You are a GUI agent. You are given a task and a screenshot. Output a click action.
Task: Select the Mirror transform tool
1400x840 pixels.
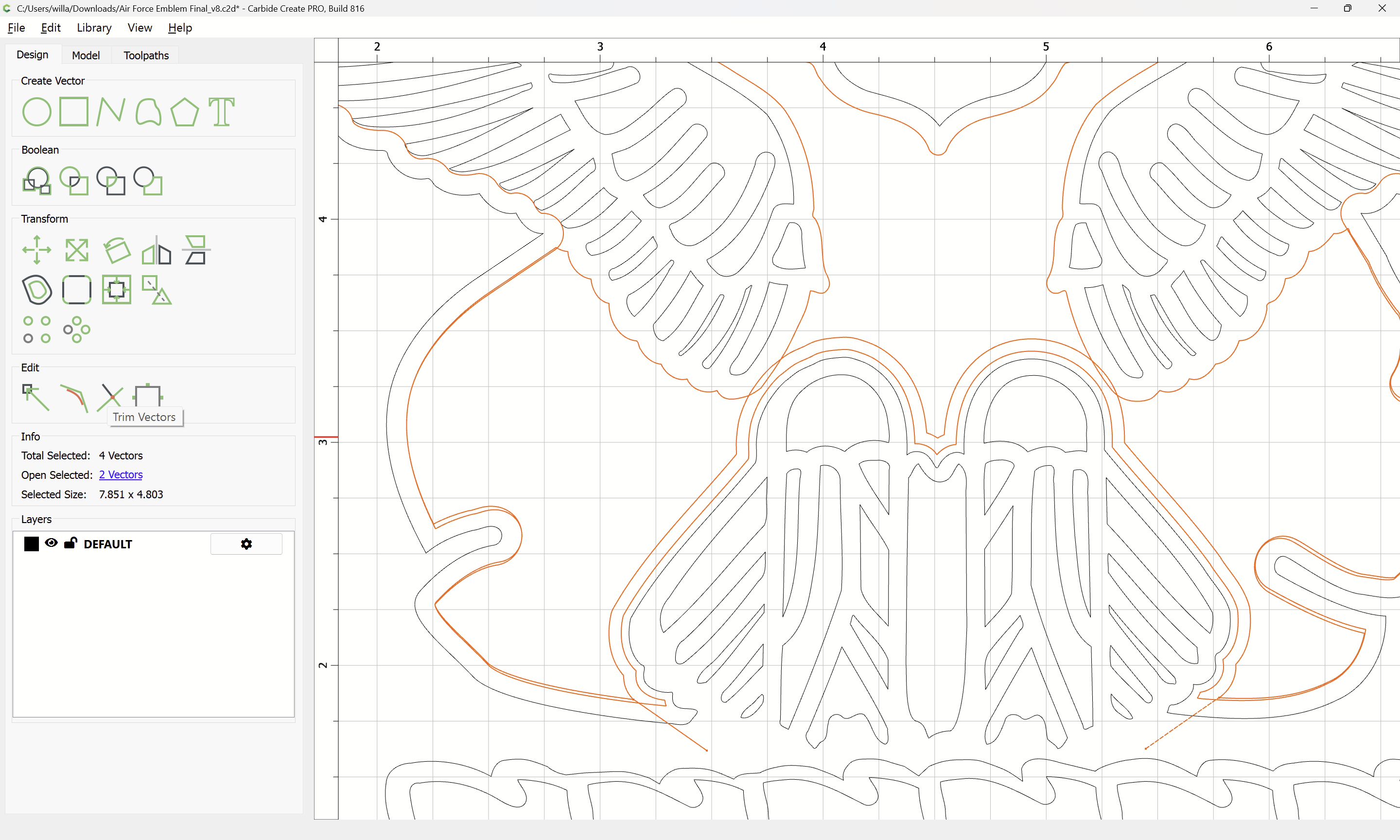pos(156,250)
